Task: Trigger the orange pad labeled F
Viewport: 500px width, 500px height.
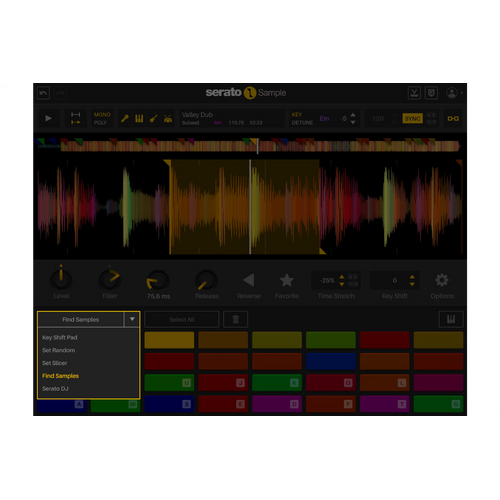Action: pyautogui.click(x=331, y=404)
